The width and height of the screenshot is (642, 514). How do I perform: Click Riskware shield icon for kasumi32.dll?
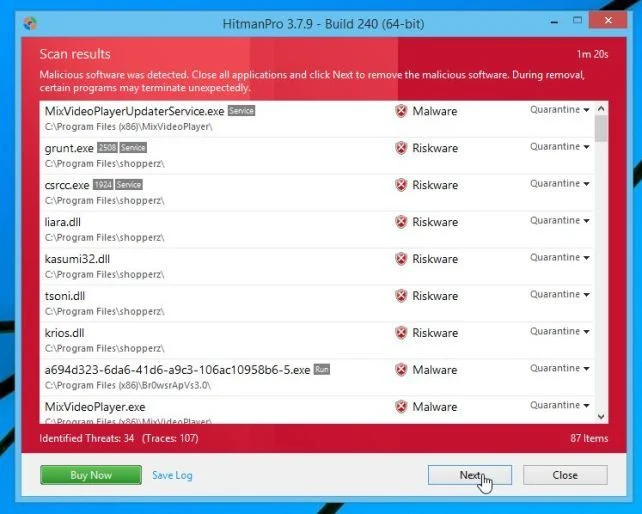[x=401, y=258]
